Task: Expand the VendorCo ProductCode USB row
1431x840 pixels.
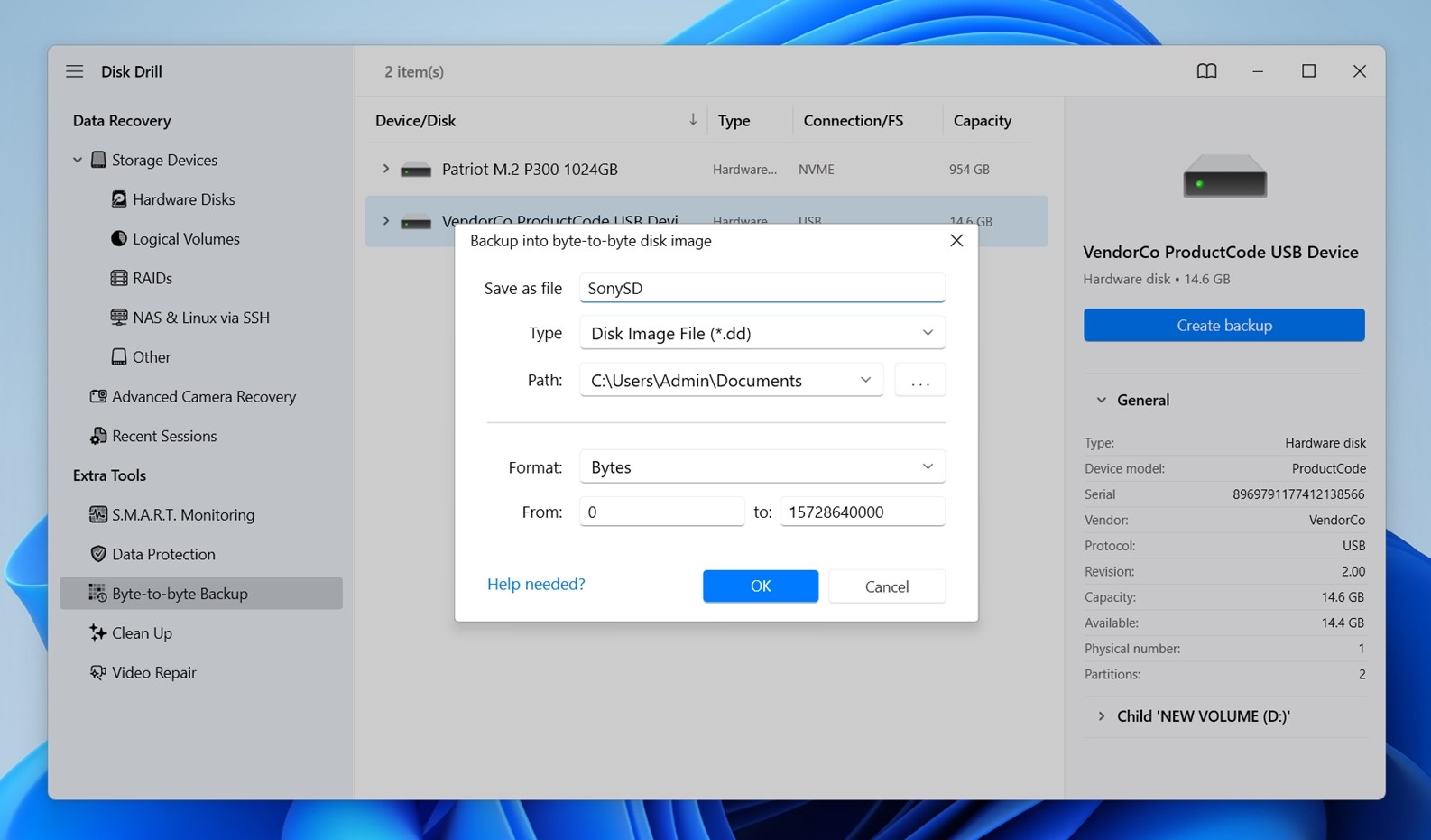Action: pos(385,220)
